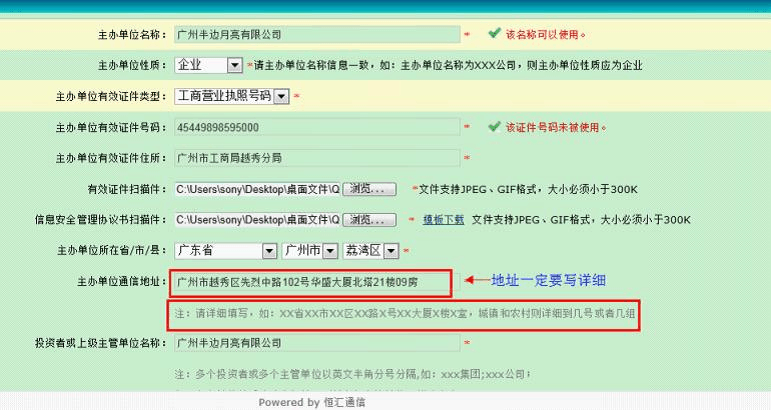Click green checkmark beside 该证件号码未被使用
The image size is (771, 410).
click(494, 127)
